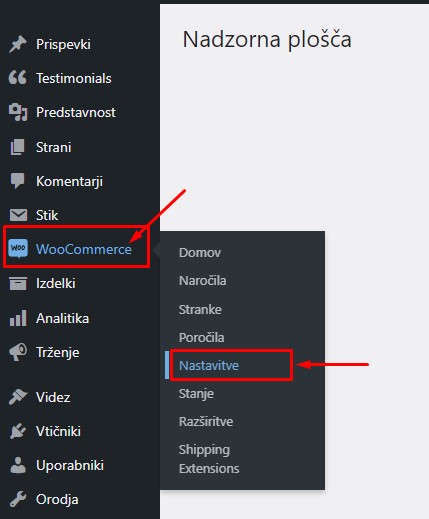The image size is (429, 519).
Task: Click the Analitika bar chart icon
Action: 18,318
